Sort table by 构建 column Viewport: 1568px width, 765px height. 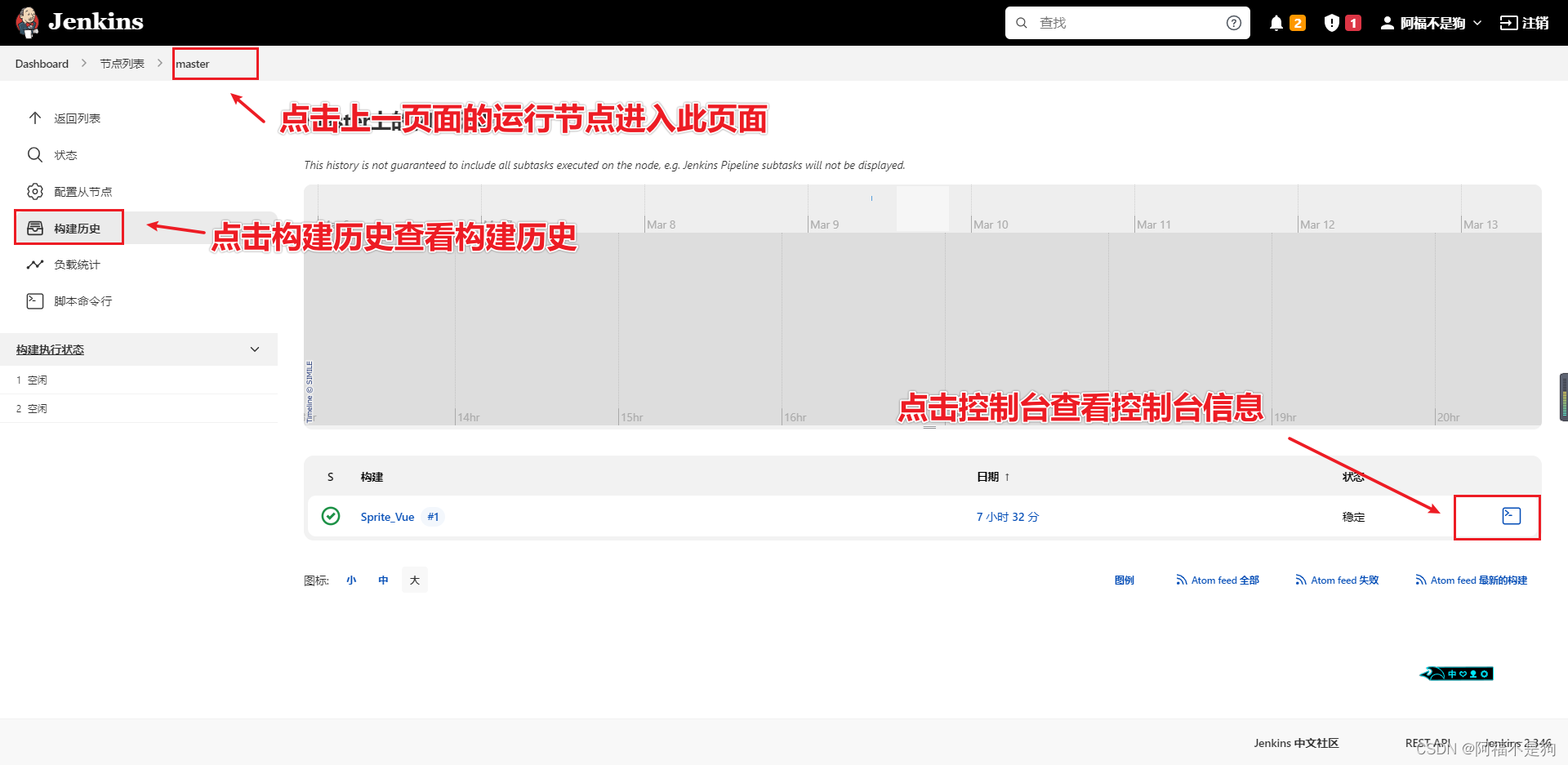pyautogui.click(x=372, y=477)
